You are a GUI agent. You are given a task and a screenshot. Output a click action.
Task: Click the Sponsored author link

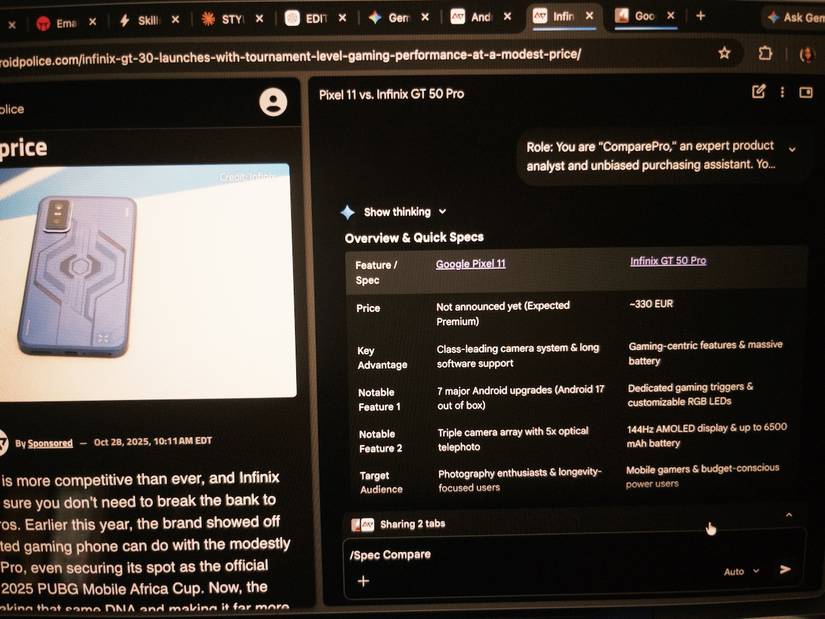tap(50, 443)
